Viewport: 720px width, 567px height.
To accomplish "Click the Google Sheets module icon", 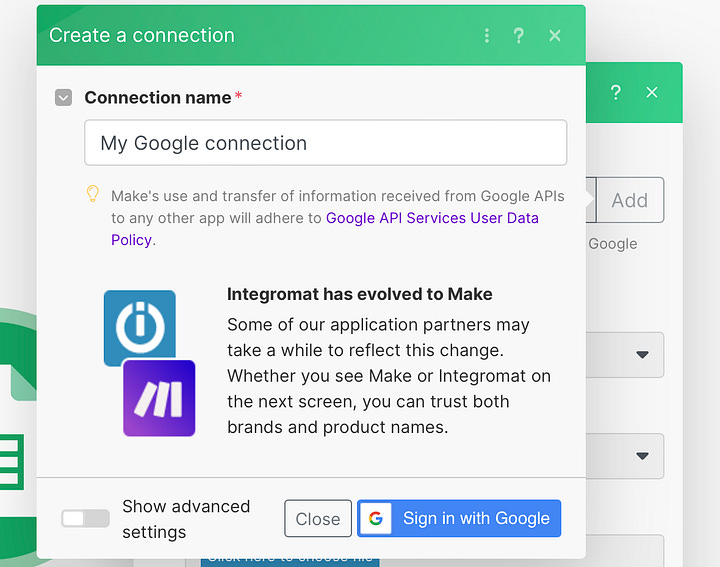I will pyautogui.click(x=18, y=436).
